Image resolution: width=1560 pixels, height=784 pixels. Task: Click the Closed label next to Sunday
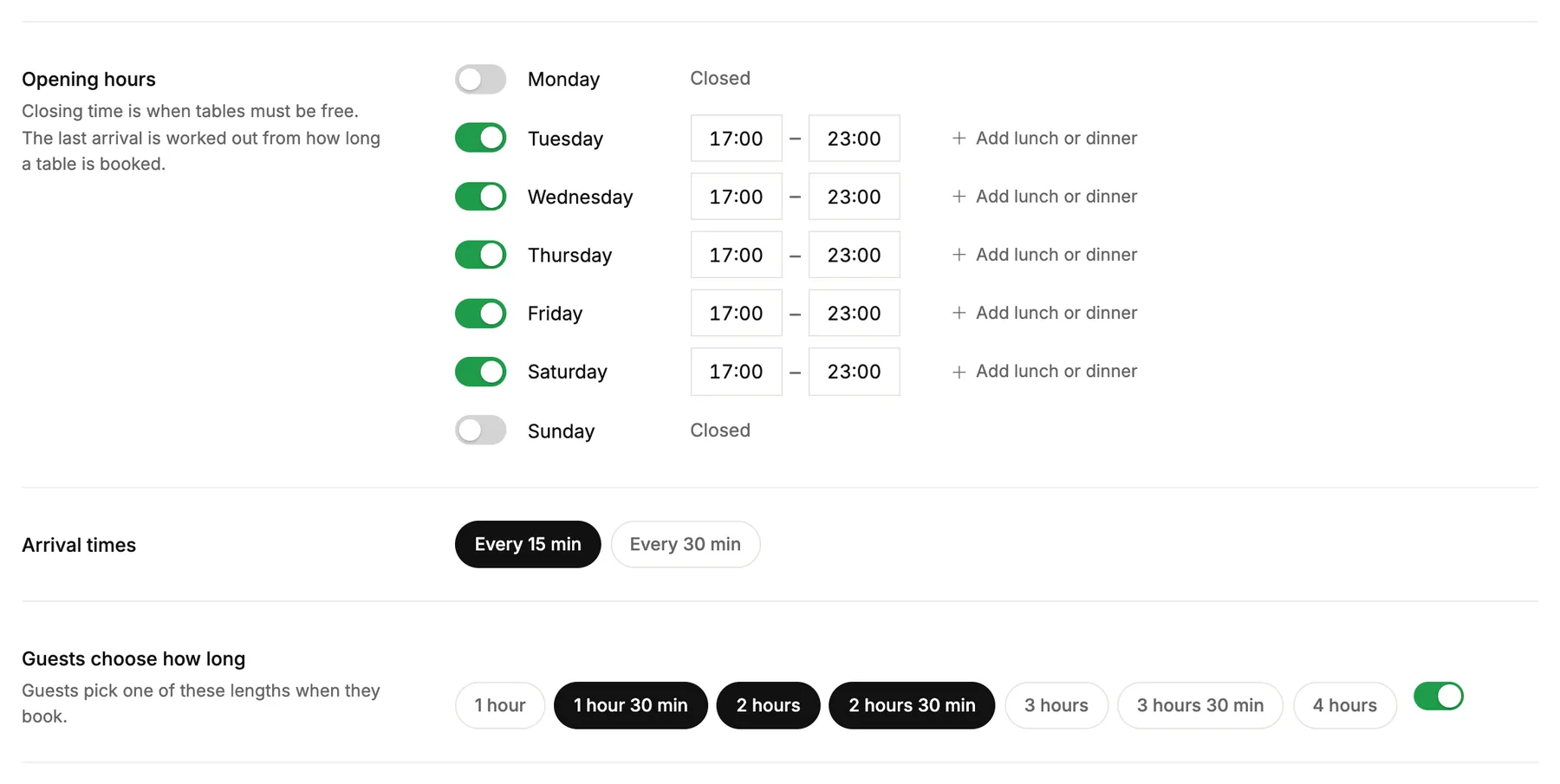[x=720, y=431]
